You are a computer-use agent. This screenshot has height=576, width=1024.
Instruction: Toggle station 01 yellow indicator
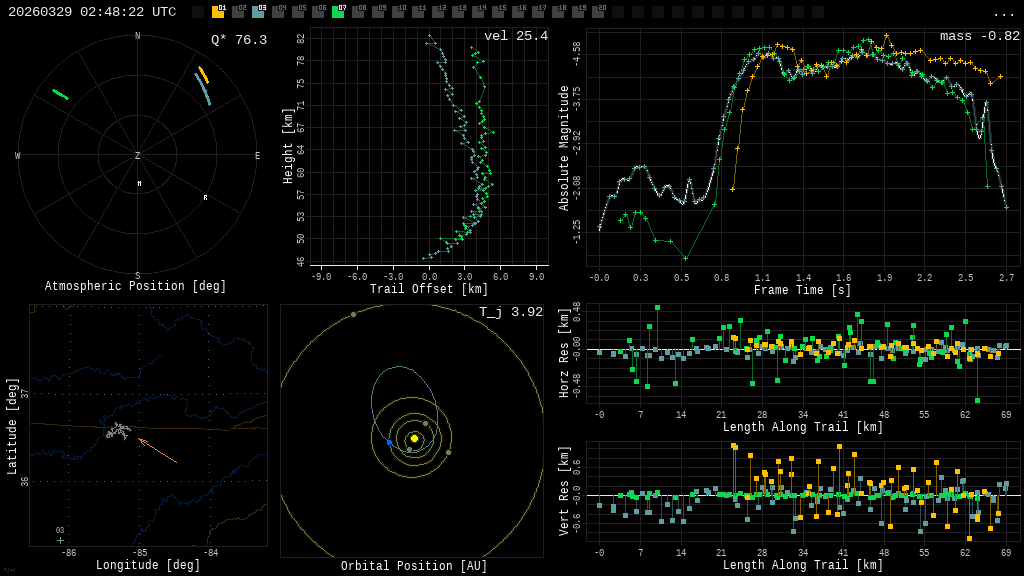coord(218,12)
